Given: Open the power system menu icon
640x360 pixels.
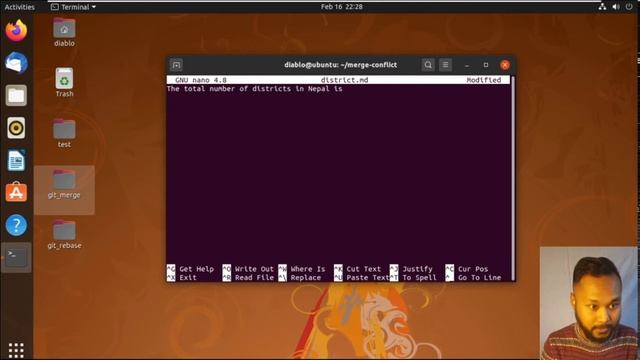Looking at the screenshot, I should (x=629, y=7).
